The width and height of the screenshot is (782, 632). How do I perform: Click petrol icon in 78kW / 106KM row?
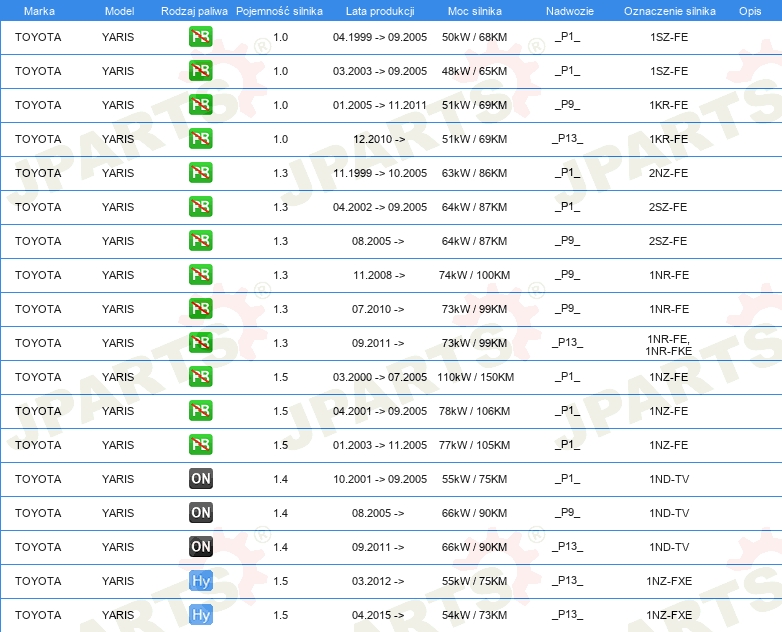coord(200,411)
